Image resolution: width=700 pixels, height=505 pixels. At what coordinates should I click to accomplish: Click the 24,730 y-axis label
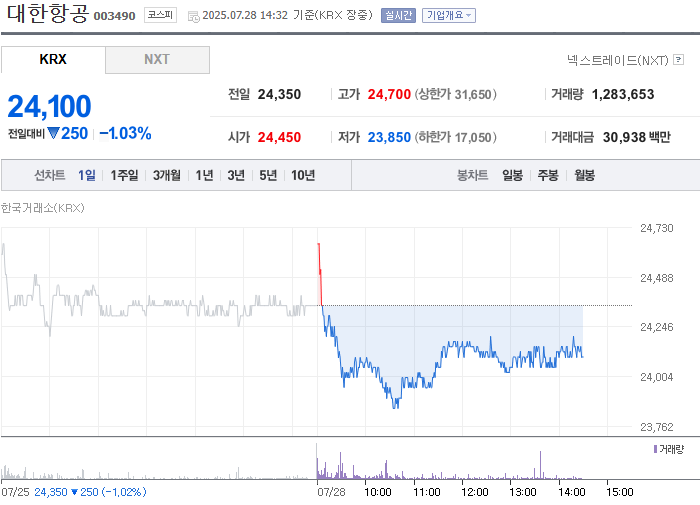point(657,228)
